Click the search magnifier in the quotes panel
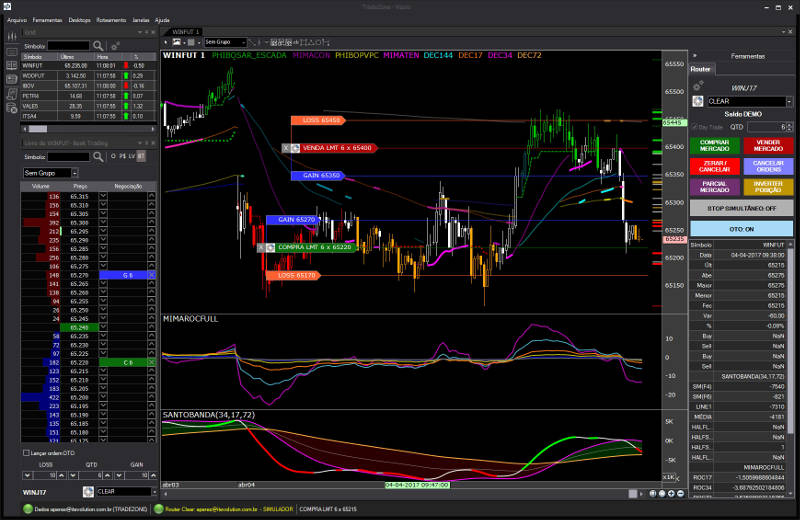This screenshot has width=800, height=520. (97, 45)
